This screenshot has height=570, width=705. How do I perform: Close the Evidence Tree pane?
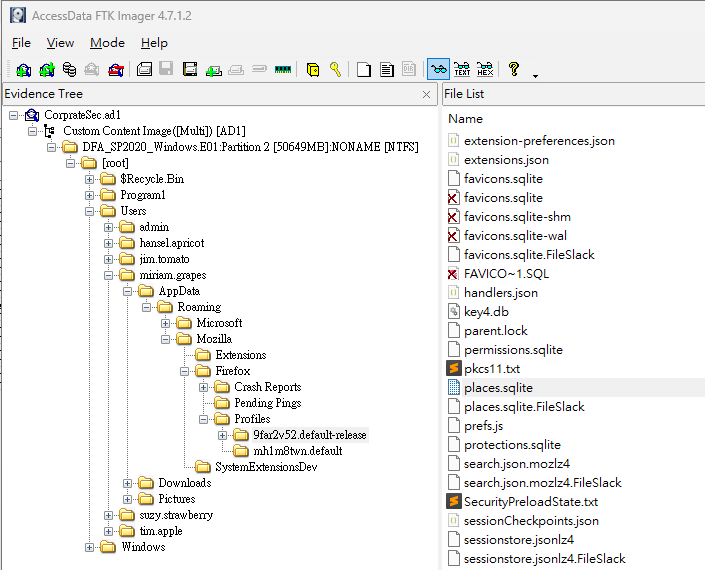[x=426, y=94]
